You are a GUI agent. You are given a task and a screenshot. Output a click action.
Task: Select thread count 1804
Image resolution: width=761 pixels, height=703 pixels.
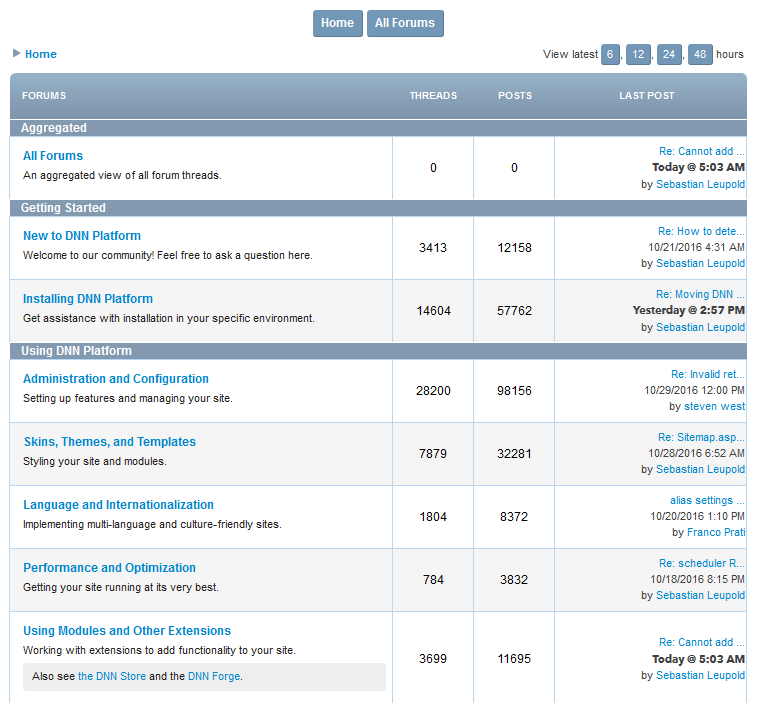[x=433, y=517]
